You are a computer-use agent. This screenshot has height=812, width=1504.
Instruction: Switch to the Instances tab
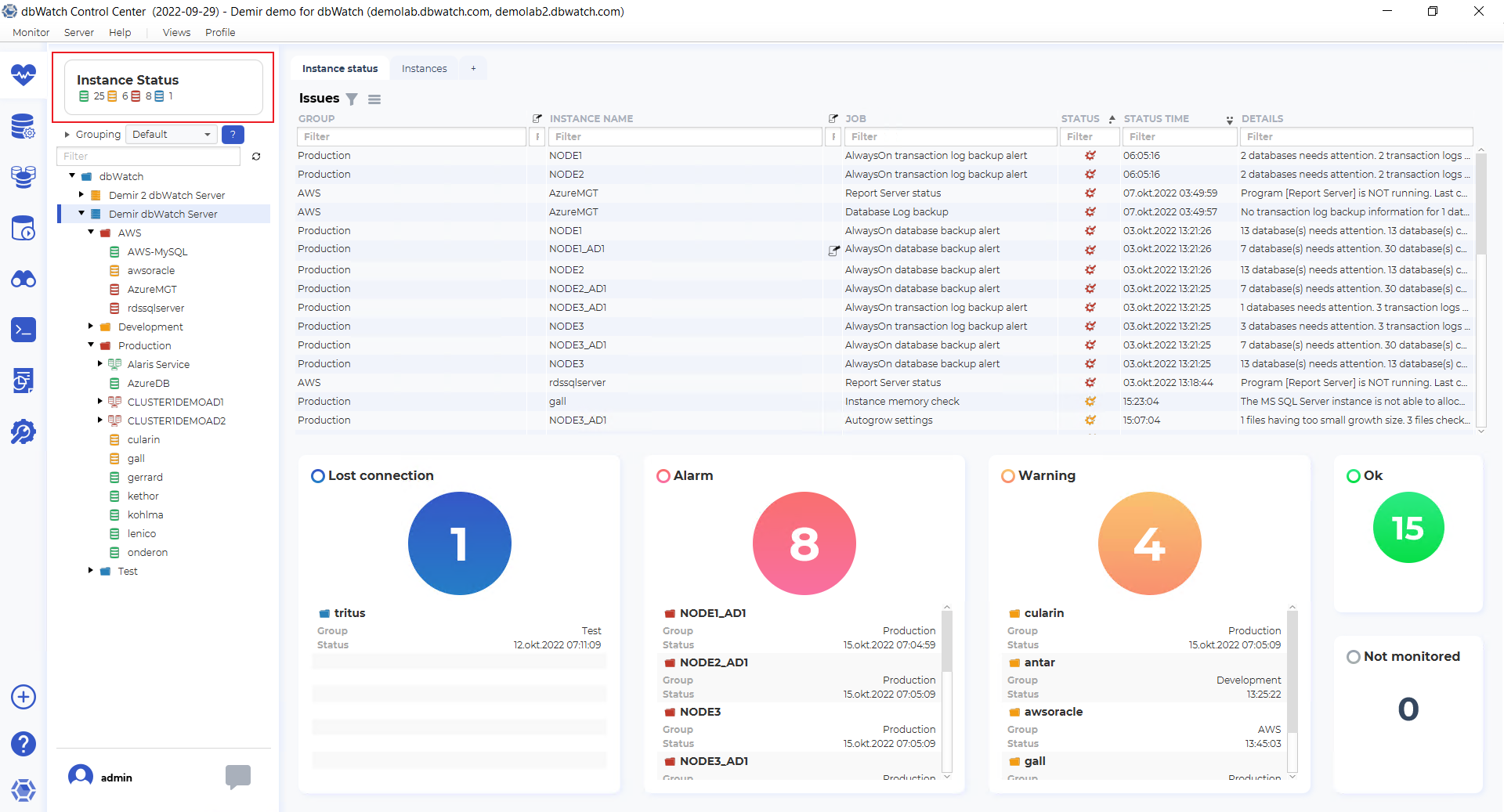(425, 69)
